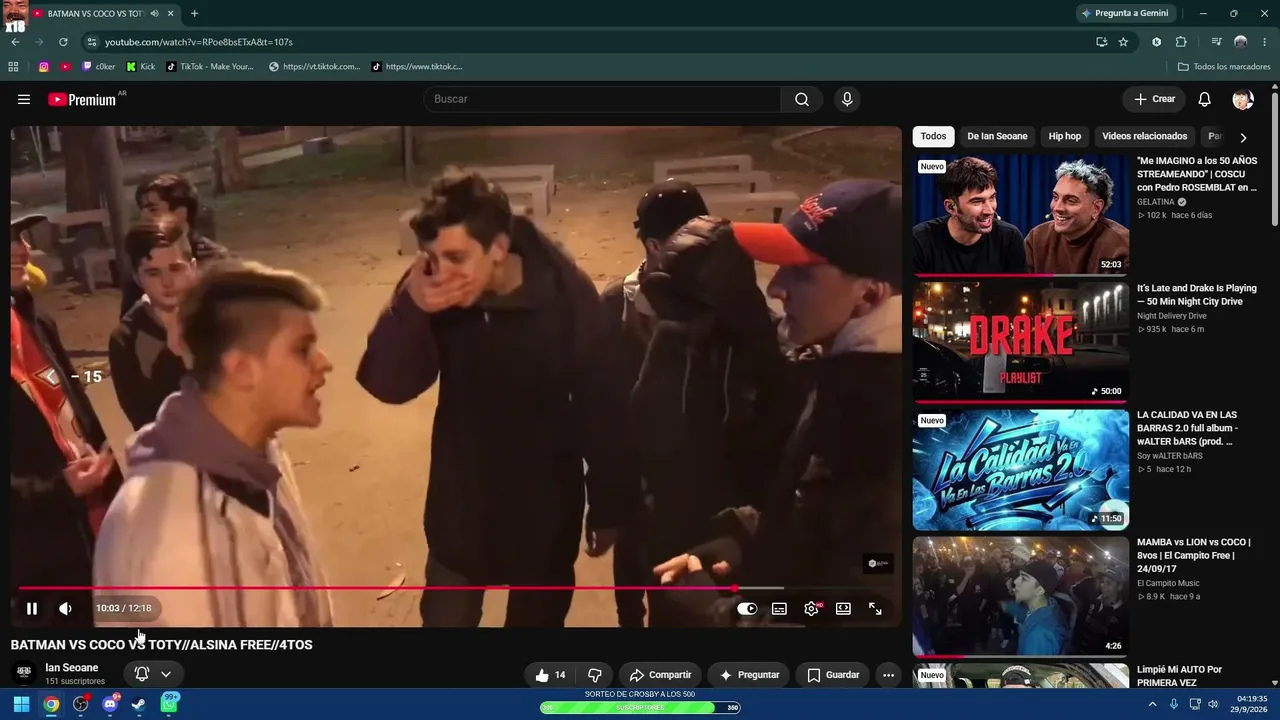Open La Calidad Va En Las Barras thumbnail
1280x720 pixels.
click(1021, 469)
